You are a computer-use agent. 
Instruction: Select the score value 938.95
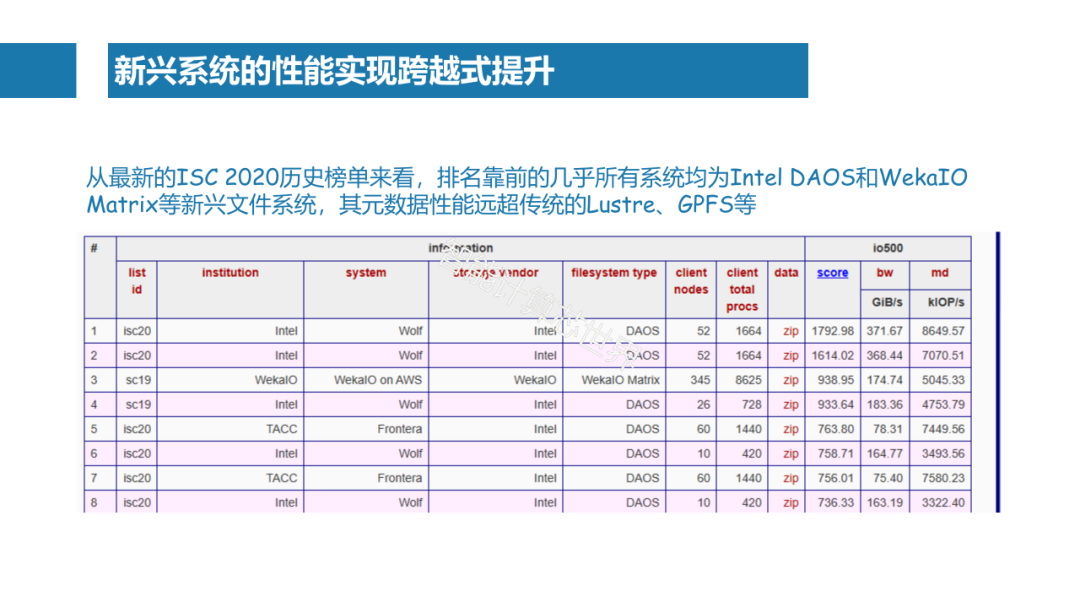pos(835,380)
